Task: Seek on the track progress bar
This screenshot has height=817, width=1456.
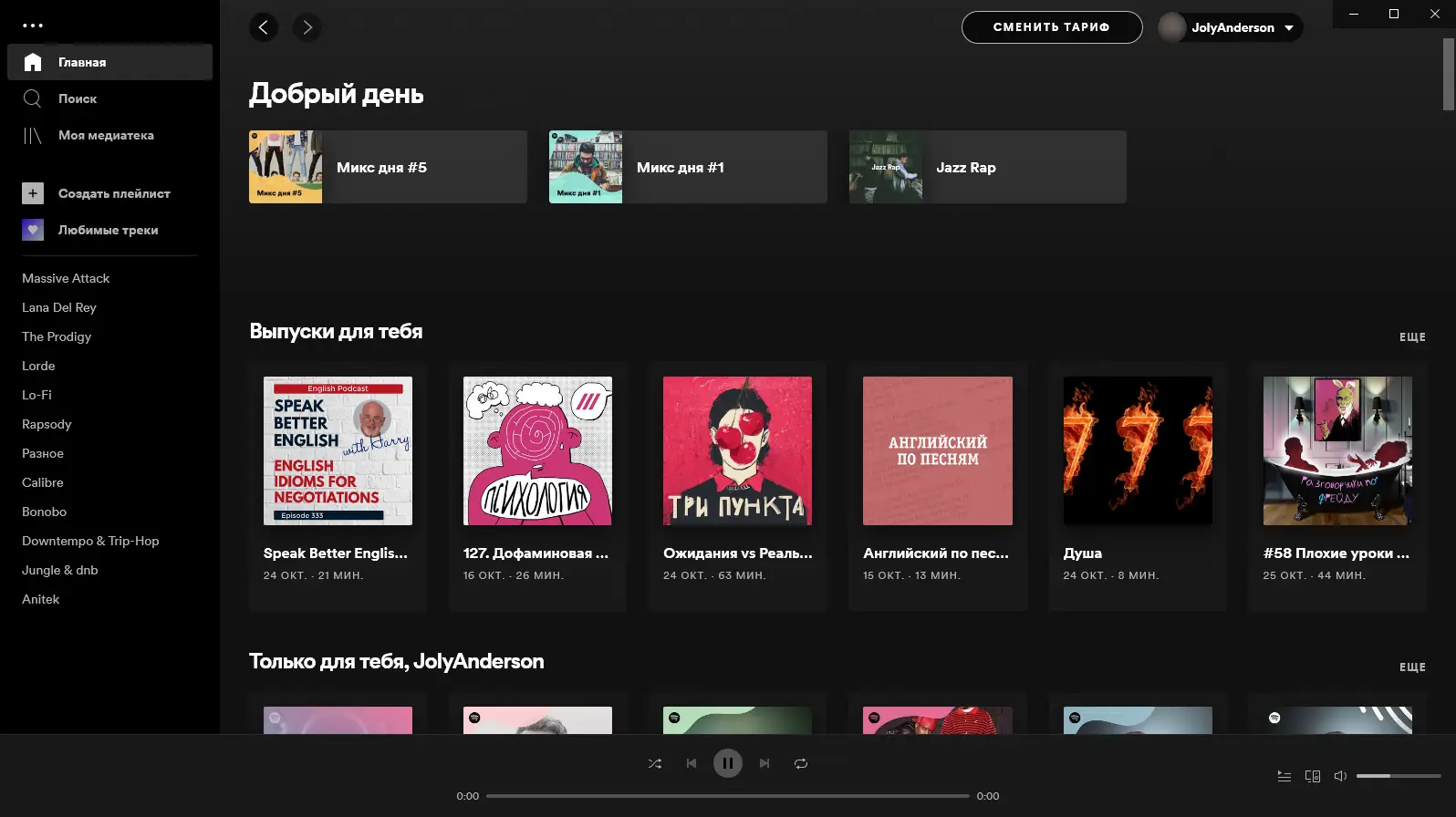Action: point(728,796)
